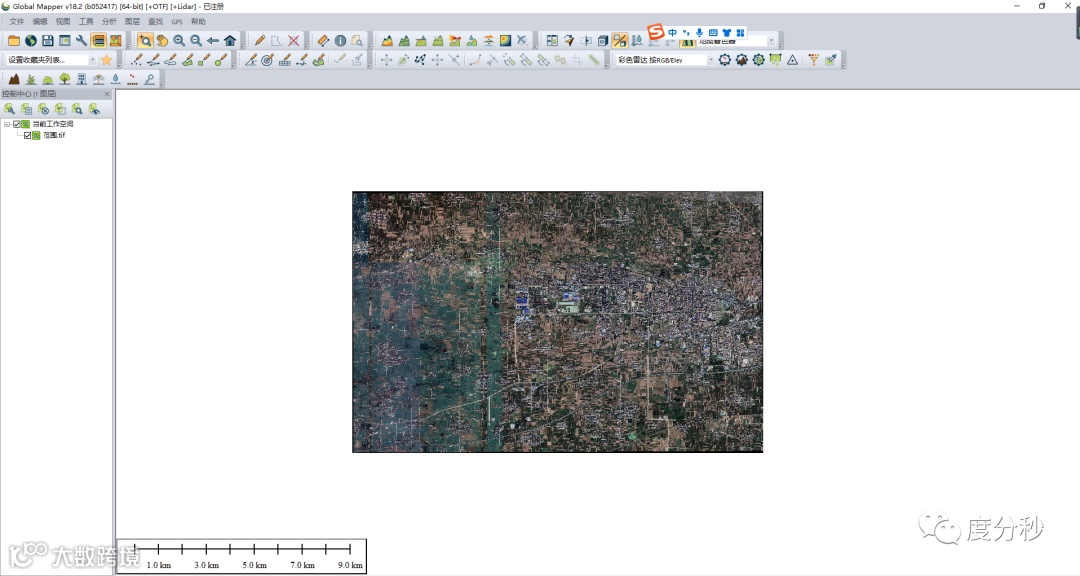Image resolution: width=1080 pixels, height=576 pixels.
Task: Expand the 彩色雷达 按RGB/Elev dropdown
Action: click(711, 60)
